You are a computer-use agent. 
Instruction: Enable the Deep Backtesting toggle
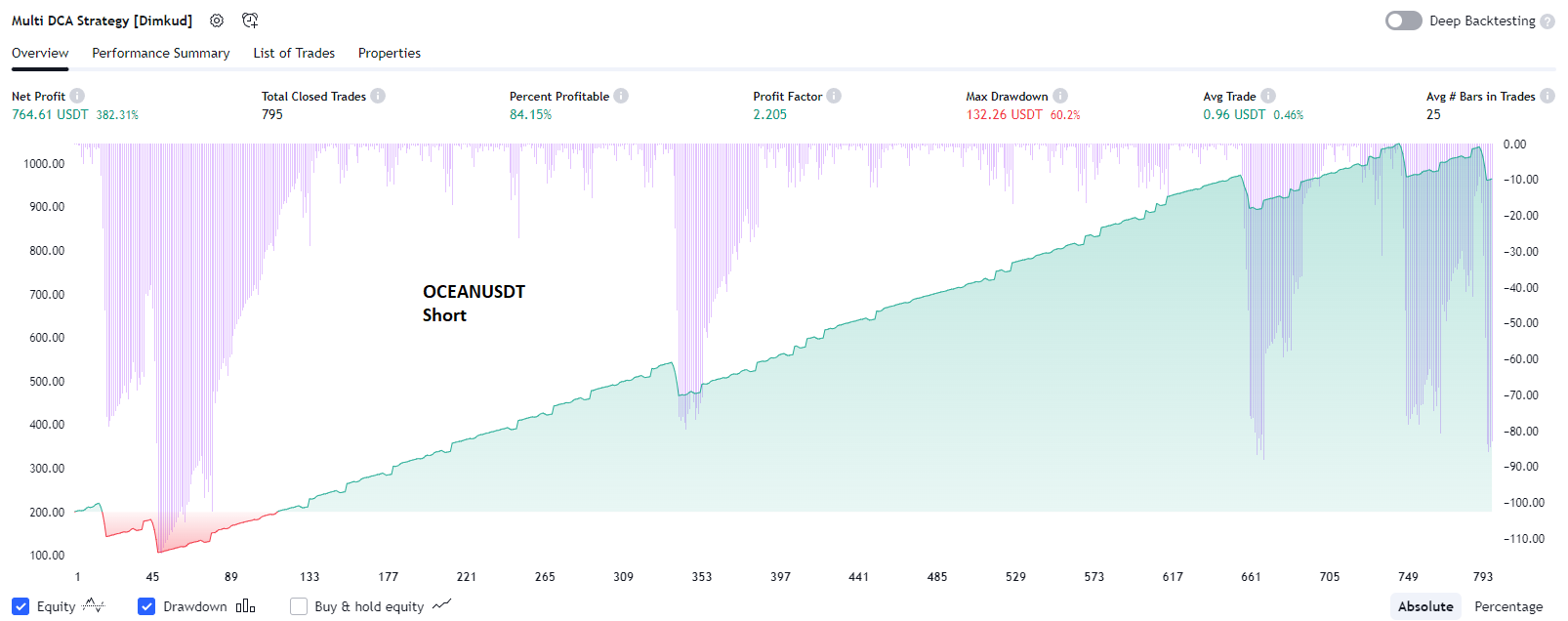click(x=1403, y=21)
